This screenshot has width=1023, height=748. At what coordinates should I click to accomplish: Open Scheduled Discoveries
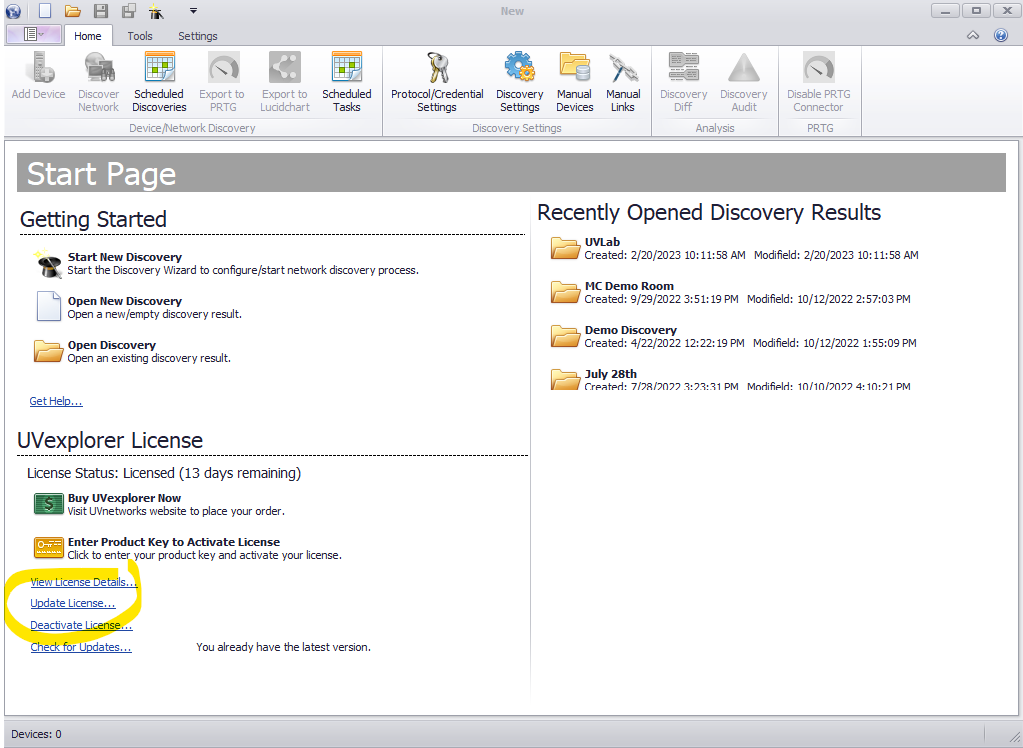(159, 82)
